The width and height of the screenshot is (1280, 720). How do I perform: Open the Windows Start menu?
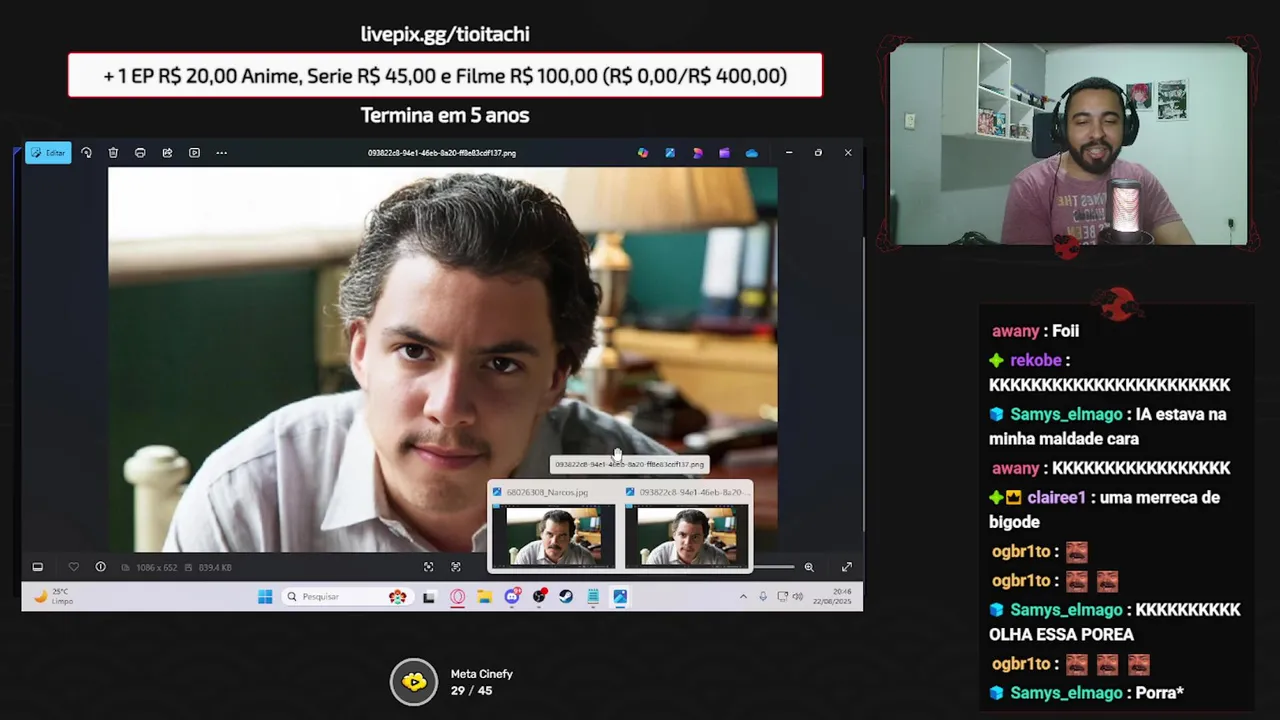coord(265,597)
